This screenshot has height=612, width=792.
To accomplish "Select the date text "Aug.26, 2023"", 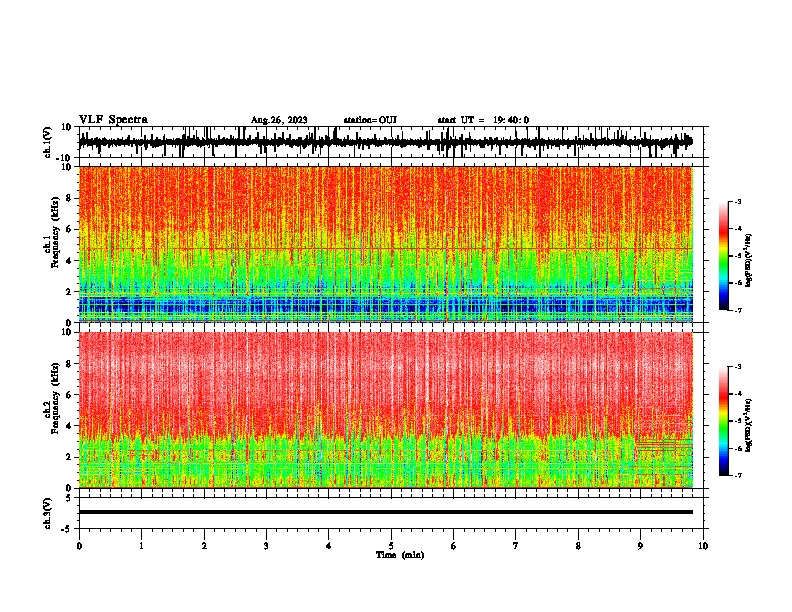I will [279, 120].
